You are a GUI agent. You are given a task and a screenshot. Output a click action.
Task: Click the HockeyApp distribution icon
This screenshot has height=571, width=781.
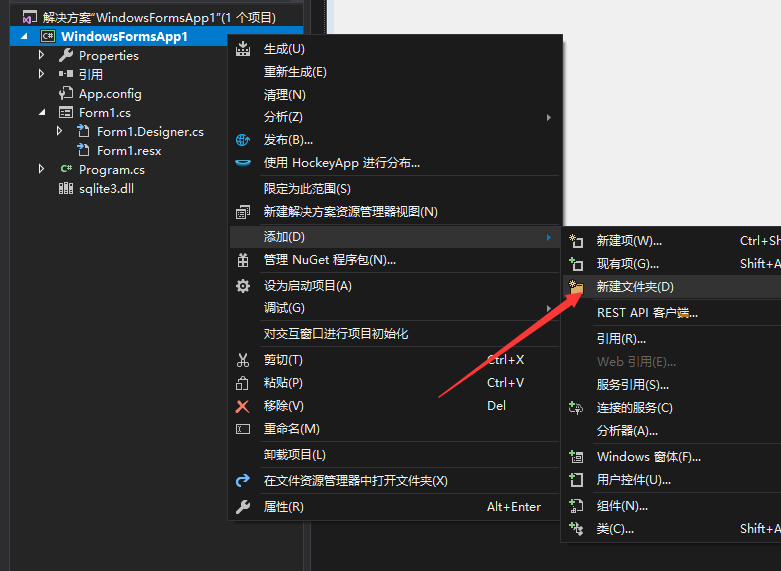click(243, 163)
